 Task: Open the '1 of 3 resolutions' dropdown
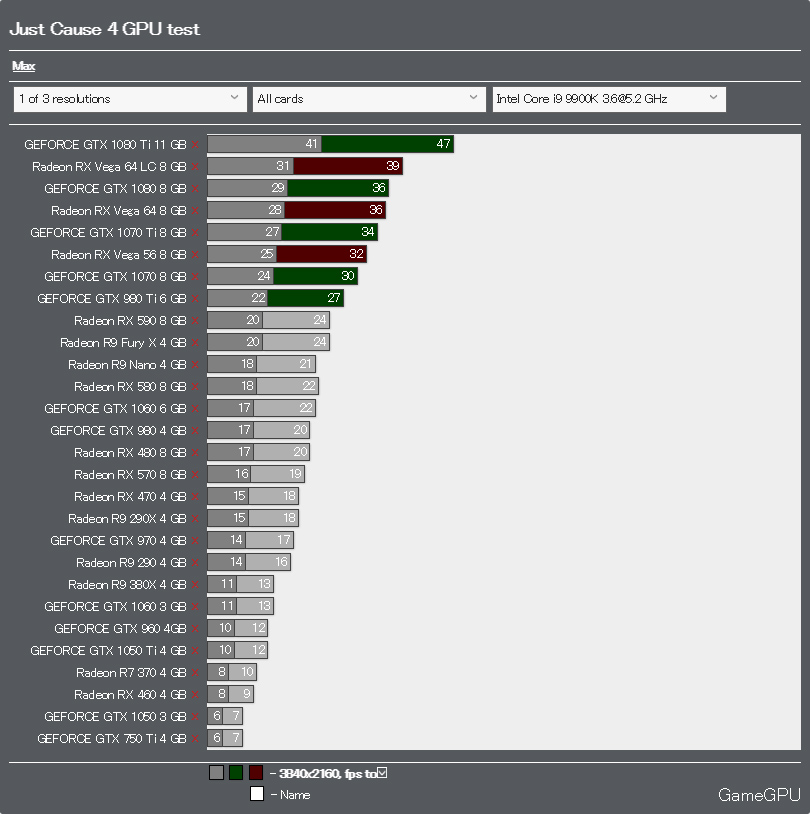click(x=129, y=99)
